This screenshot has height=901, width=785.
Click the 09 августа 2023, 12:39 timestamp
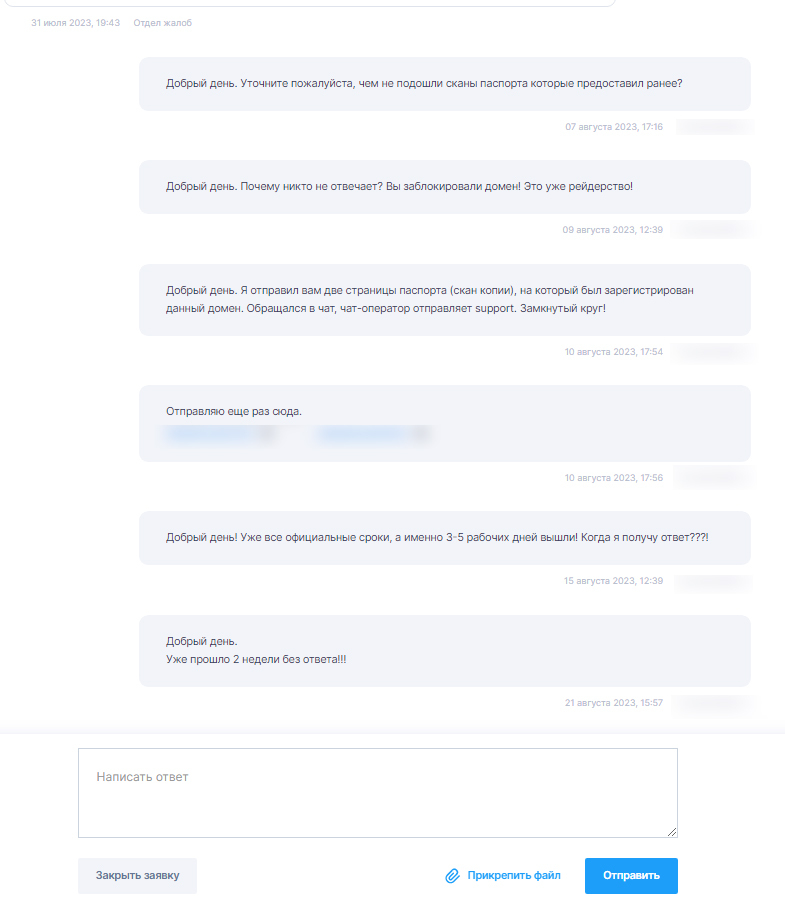point(613,230)
